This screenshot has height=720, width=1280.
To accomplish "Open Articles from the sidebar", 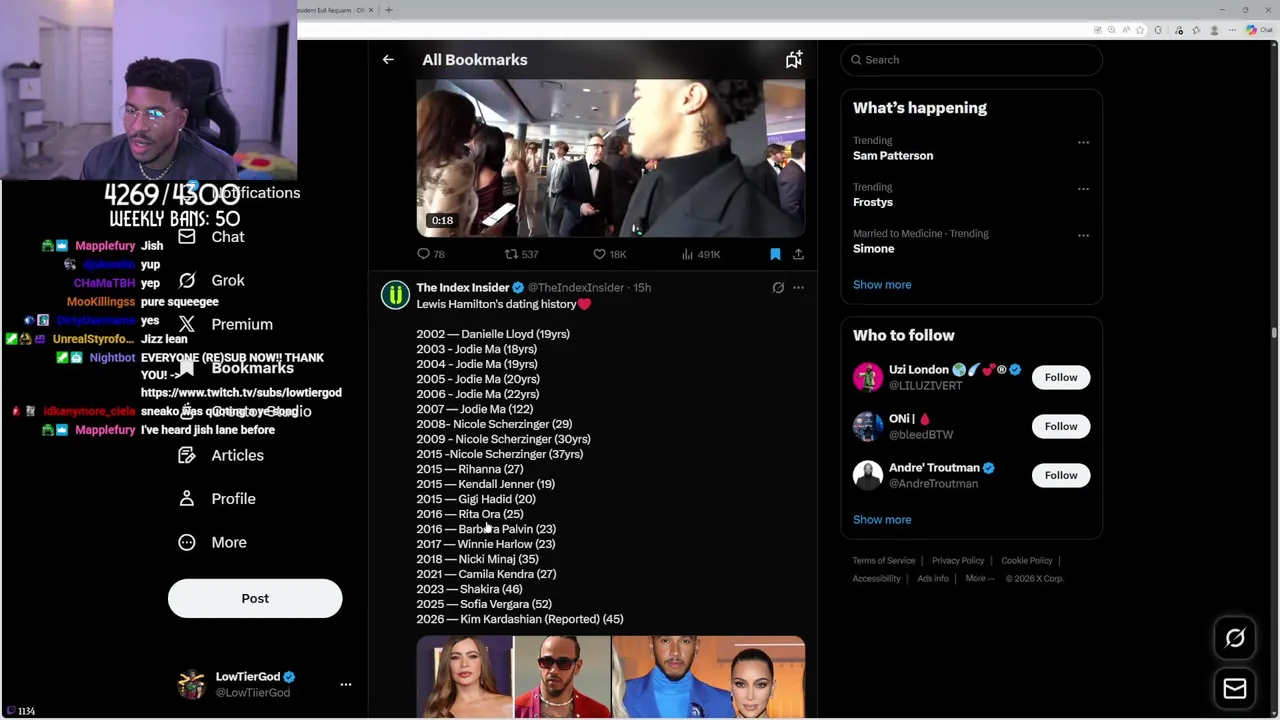I will (221, 455).
